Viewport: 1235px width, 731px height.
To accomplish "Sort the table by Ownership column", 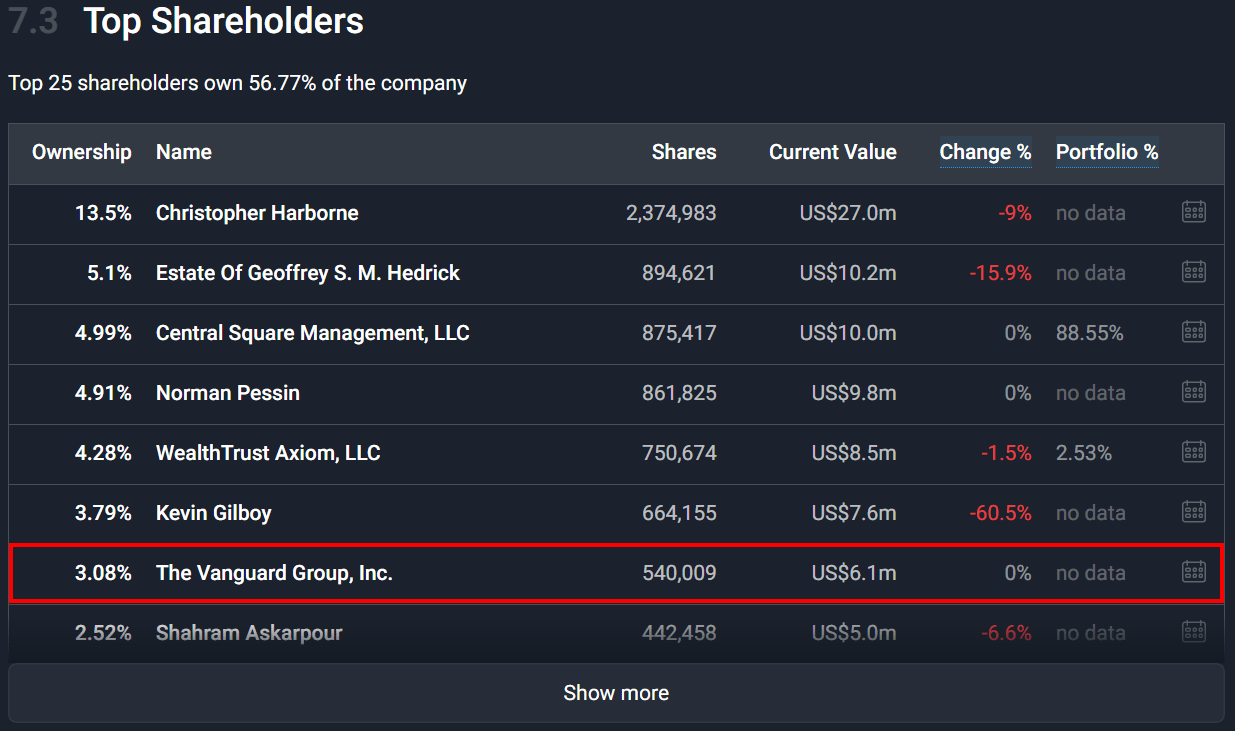I will (x=81, y=152).
